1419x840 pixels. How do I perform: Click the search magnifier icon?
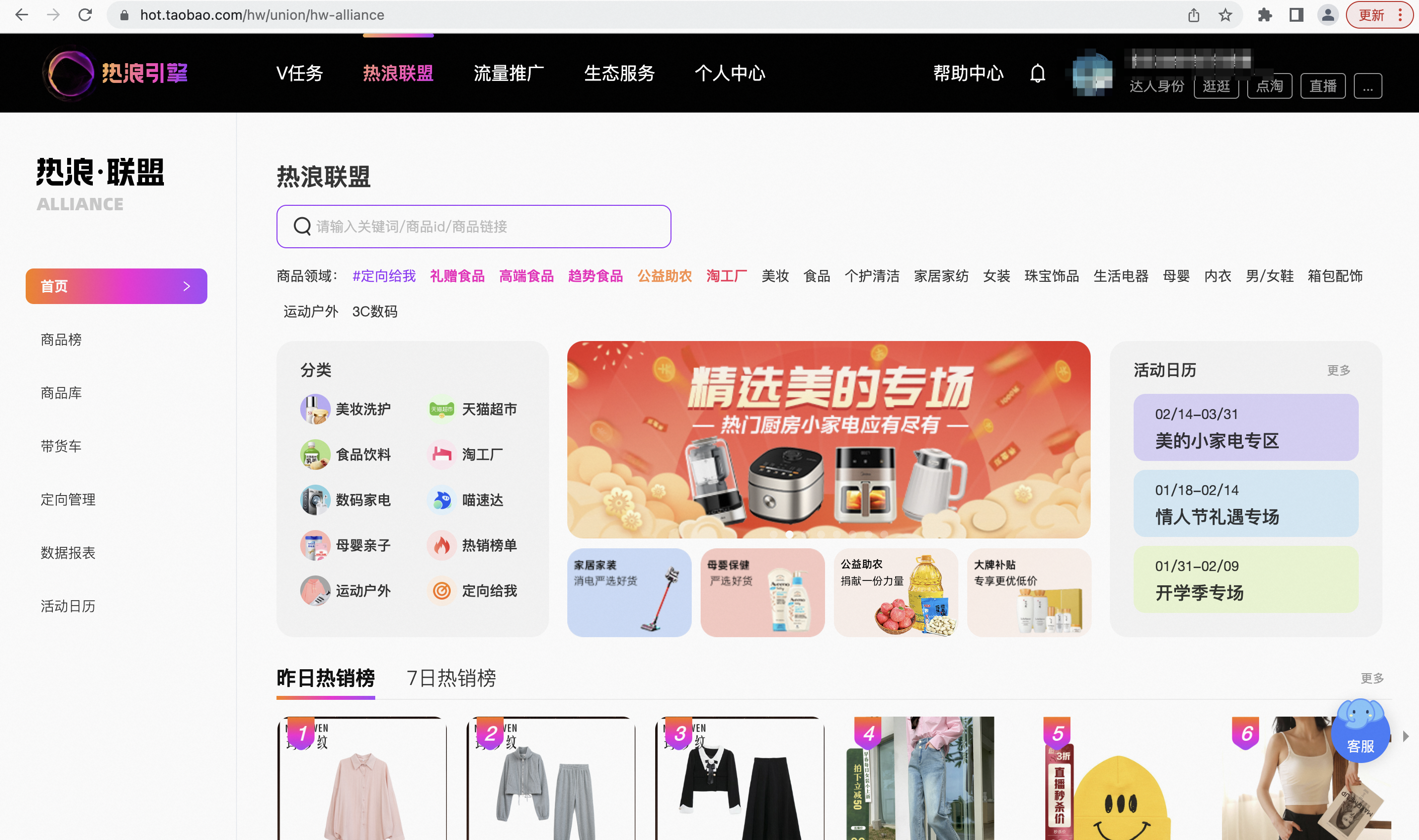[302, 227]
